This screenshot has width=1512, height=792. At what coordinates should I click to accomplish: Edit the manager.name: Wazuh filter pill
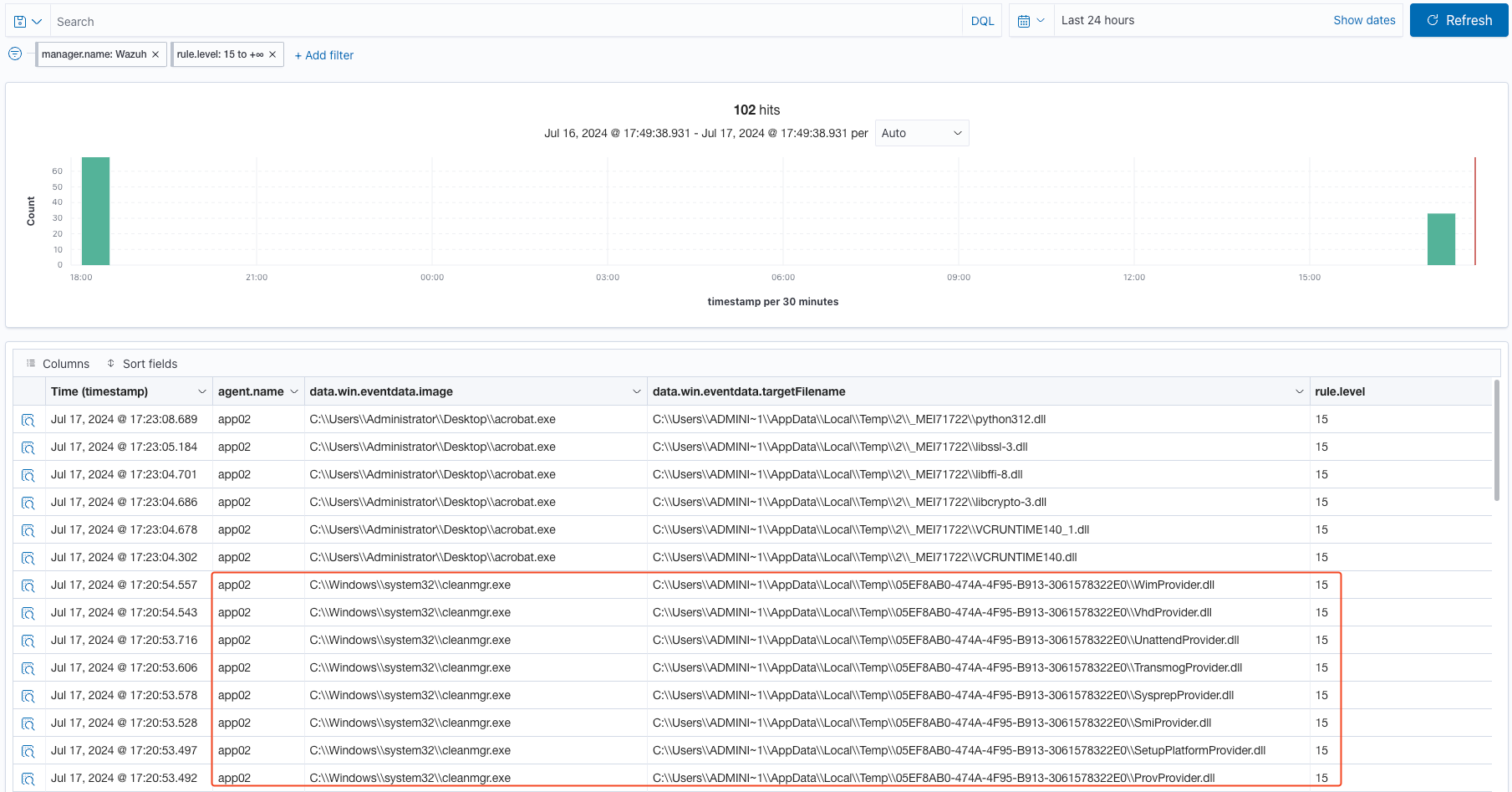94,54
